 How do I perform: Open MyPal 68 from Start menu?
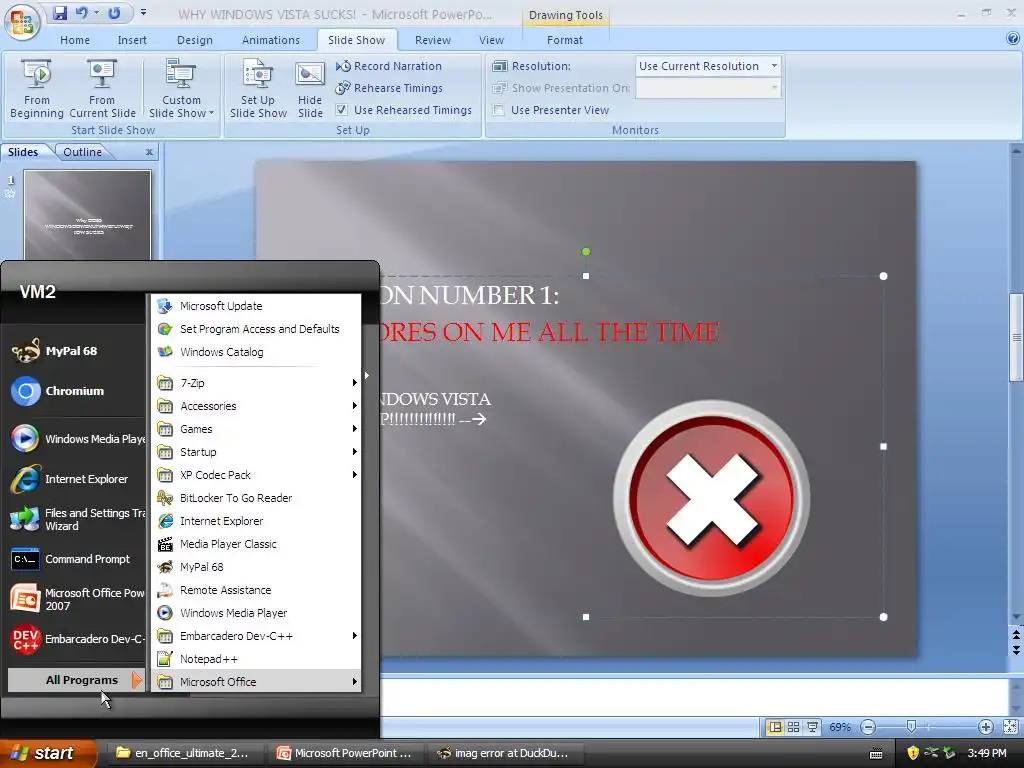[x=74, y=351]
